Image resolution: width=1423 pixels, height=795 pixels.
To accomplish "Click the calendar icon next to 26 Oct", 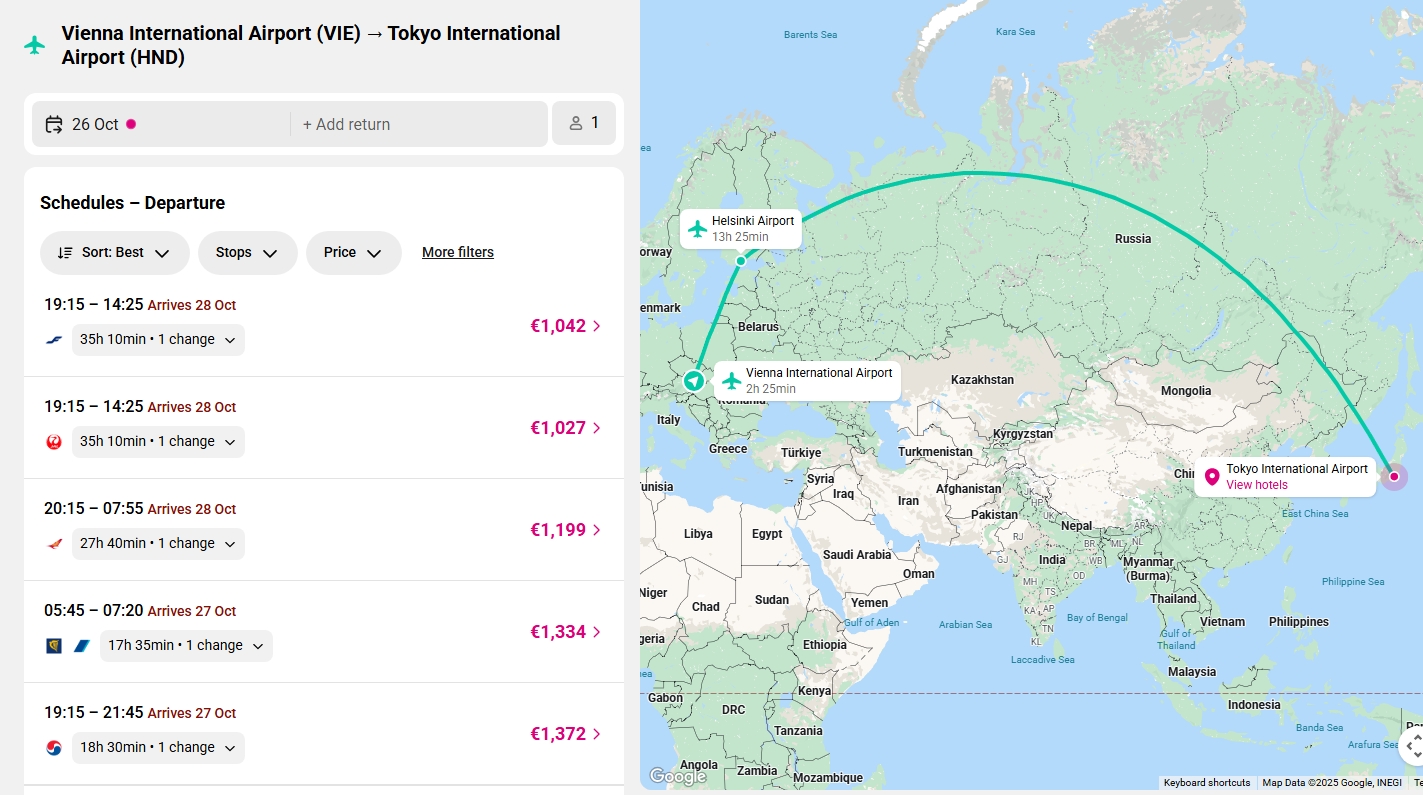I will click(54, 124).
